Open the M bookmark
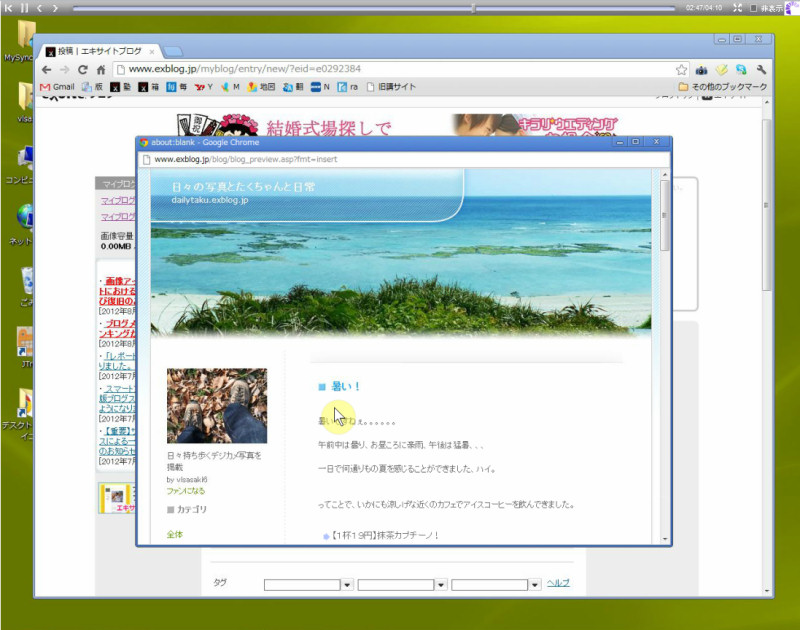Screen dimensions: 800x630 tap(230, 87)
